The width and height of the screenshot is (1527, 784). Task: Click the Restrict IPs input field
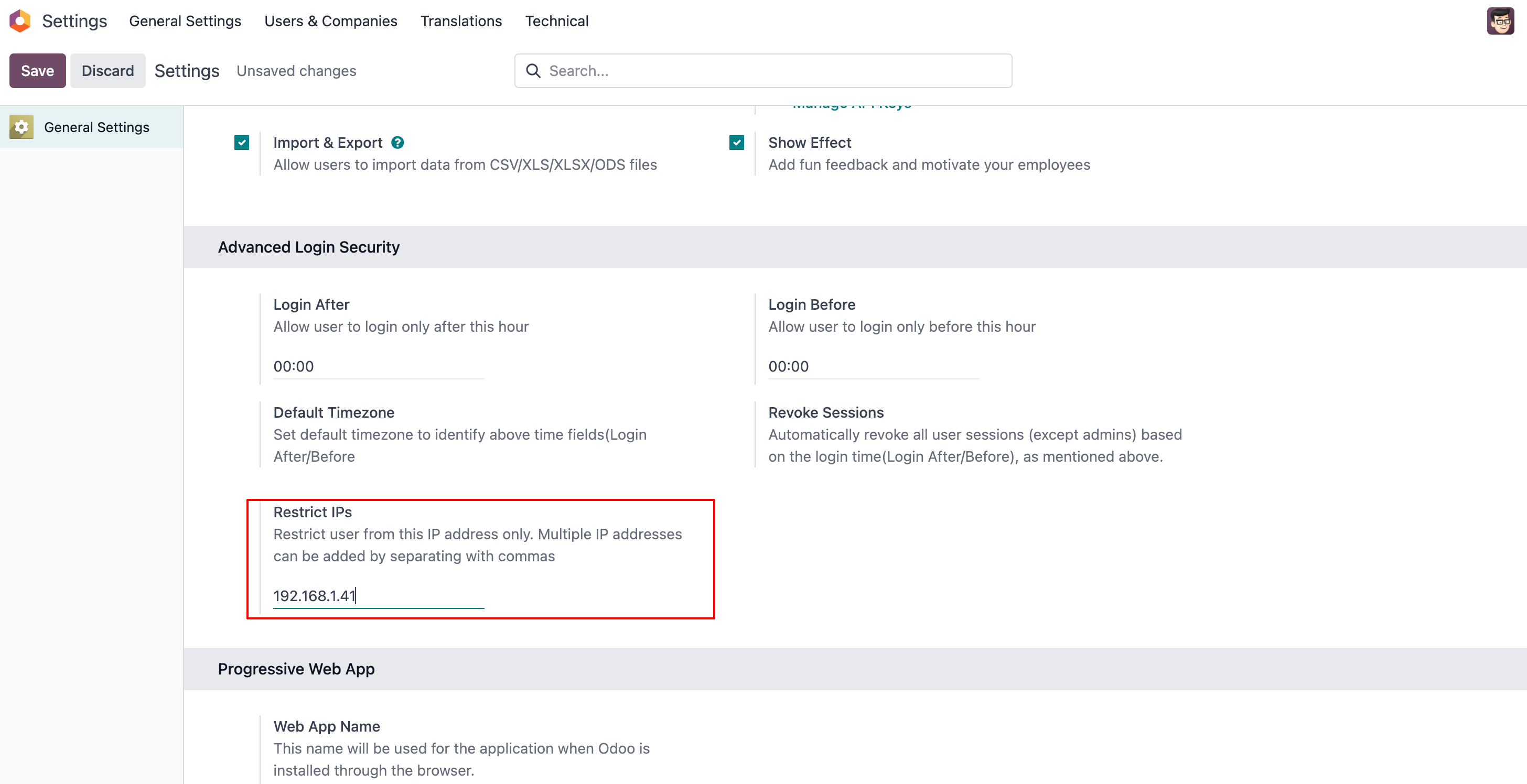378,595
